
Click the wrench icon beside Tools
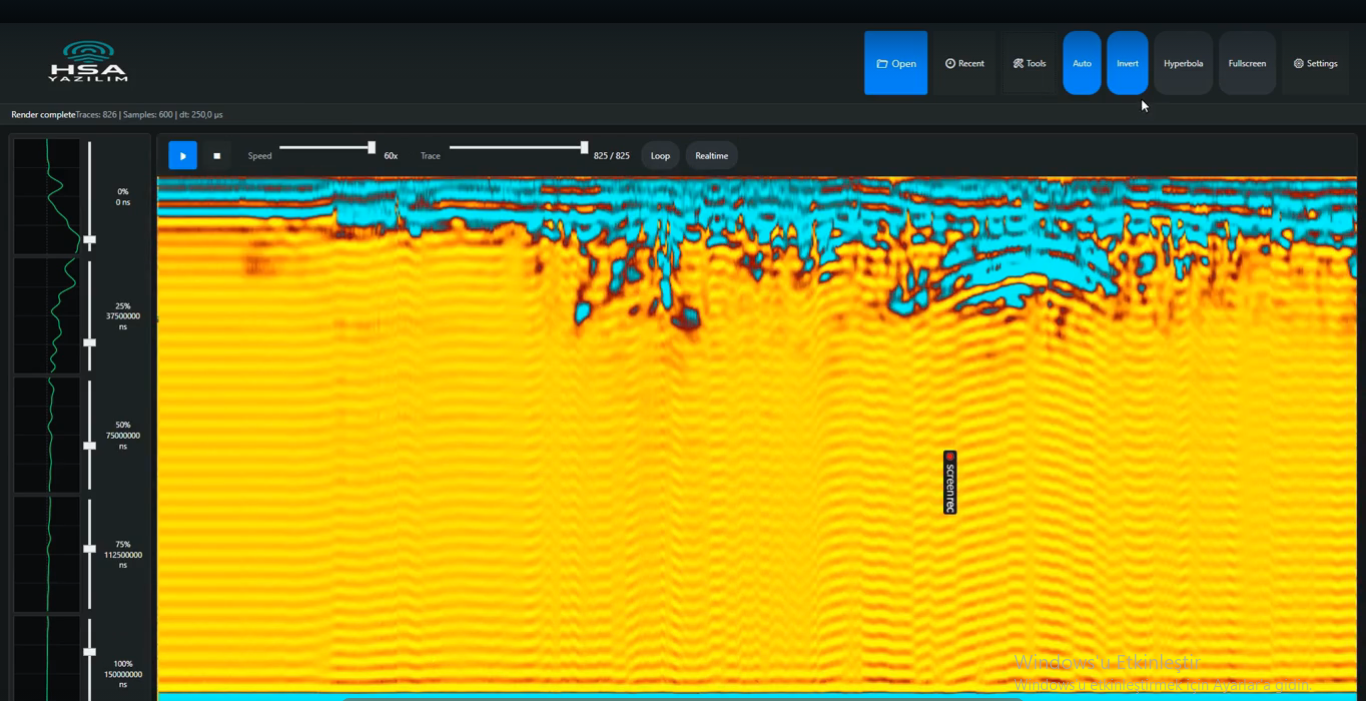(1018, 64)
